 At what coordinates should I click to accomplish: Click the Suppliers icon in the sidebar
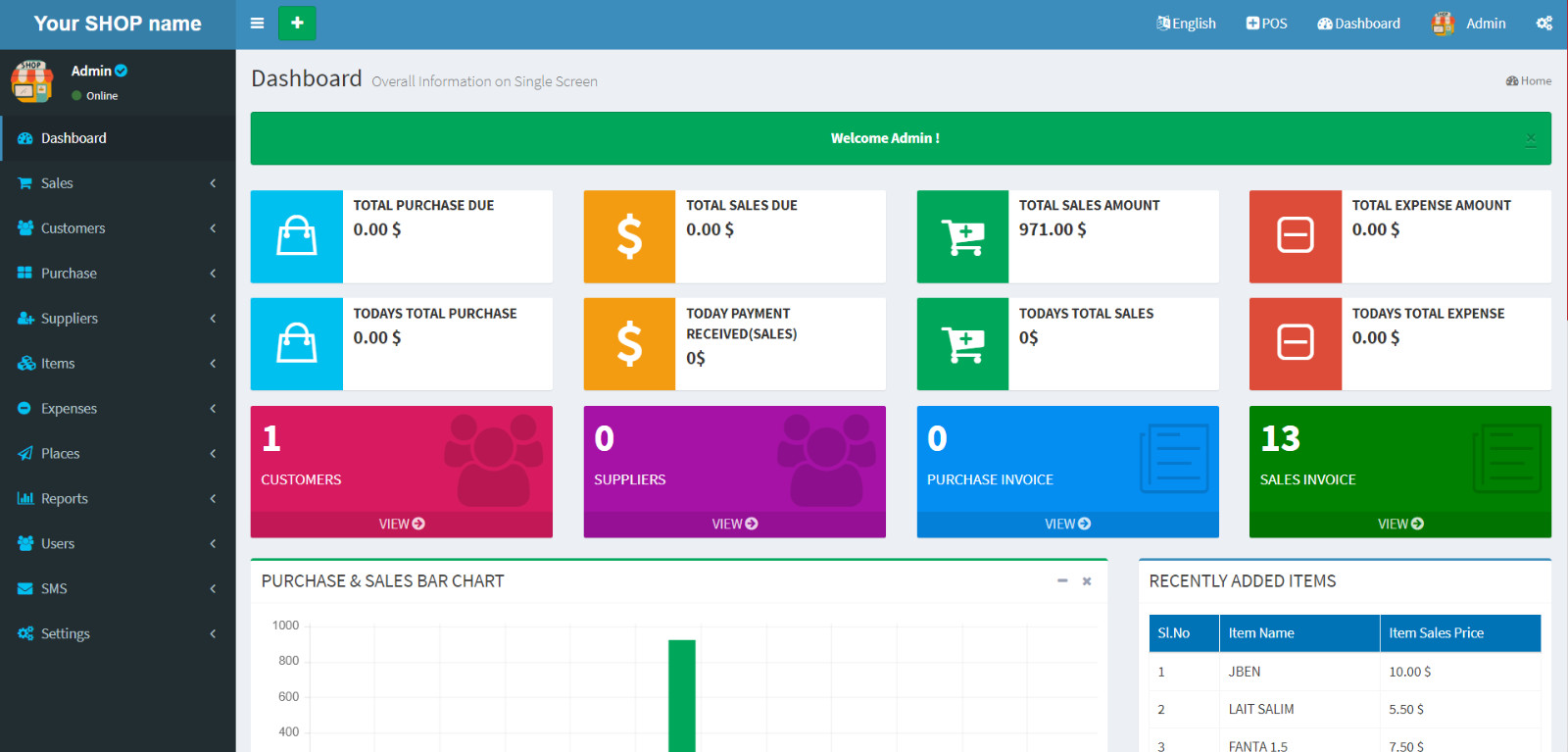(25, 319)
